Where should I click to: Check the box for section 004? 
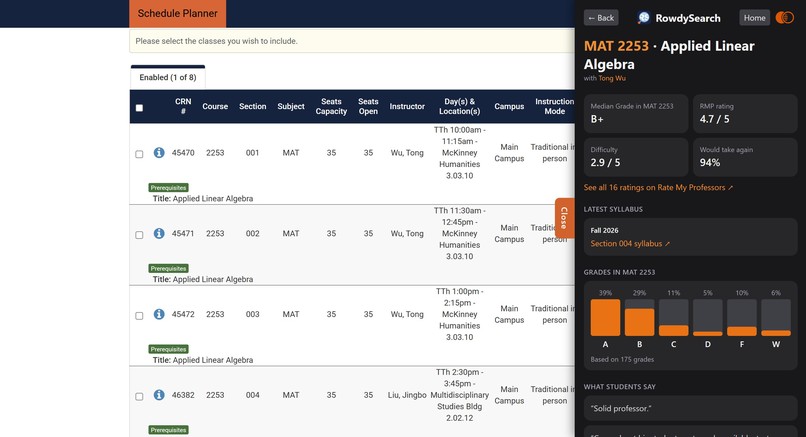[139, 396]
